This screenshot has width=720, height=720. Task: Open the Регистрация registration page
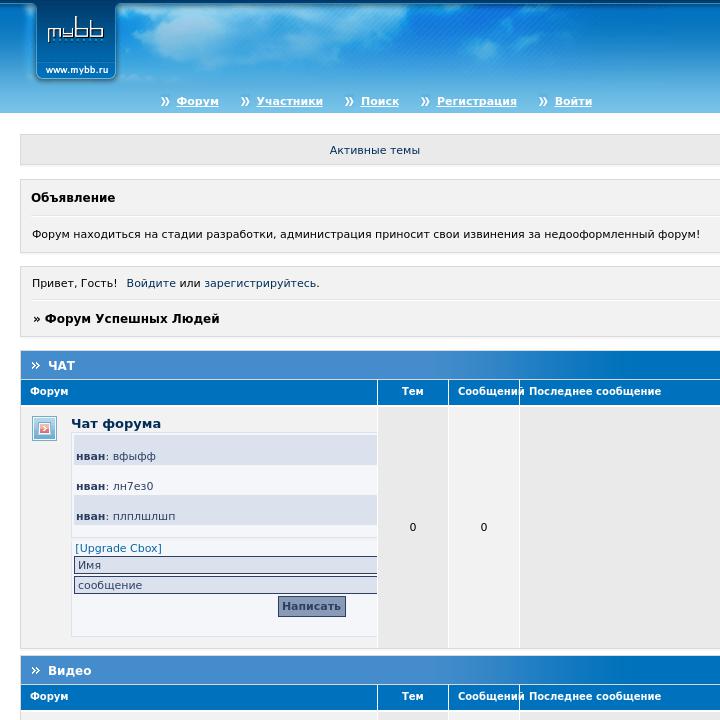477,101
